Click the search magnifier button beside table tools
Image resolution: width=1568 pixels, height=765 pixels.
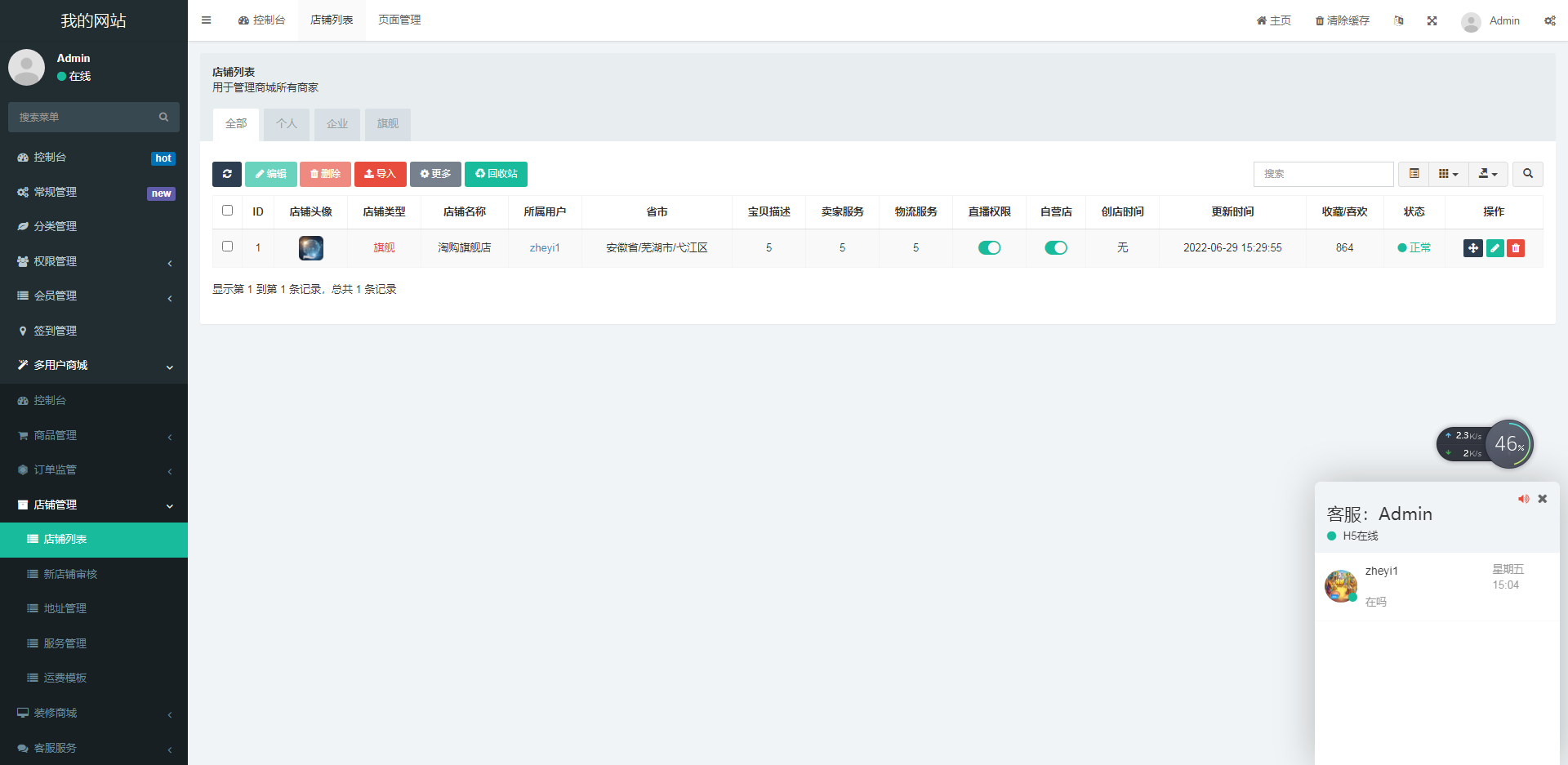(x=1527, y=174)
